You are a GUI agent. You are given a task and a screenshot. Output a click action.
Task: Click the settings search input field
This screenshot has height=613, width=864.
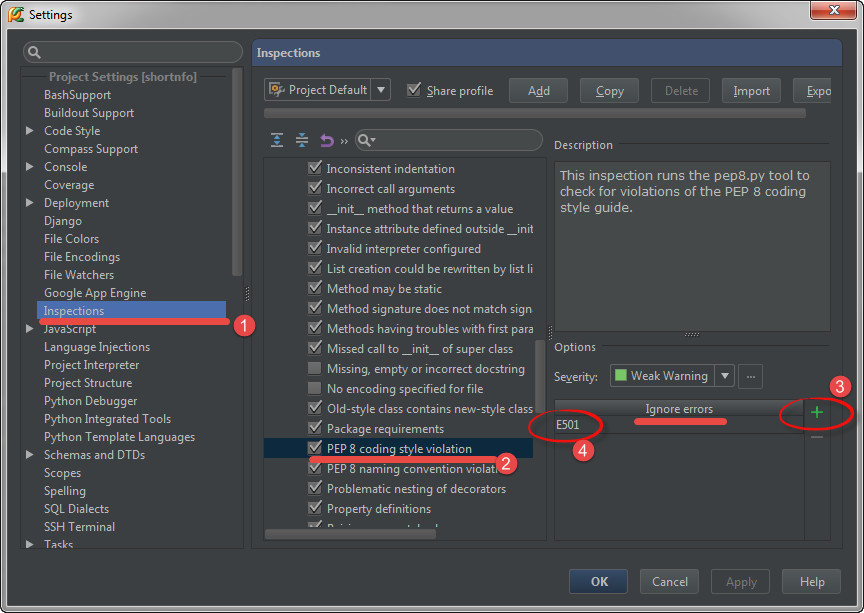point(133,52)
